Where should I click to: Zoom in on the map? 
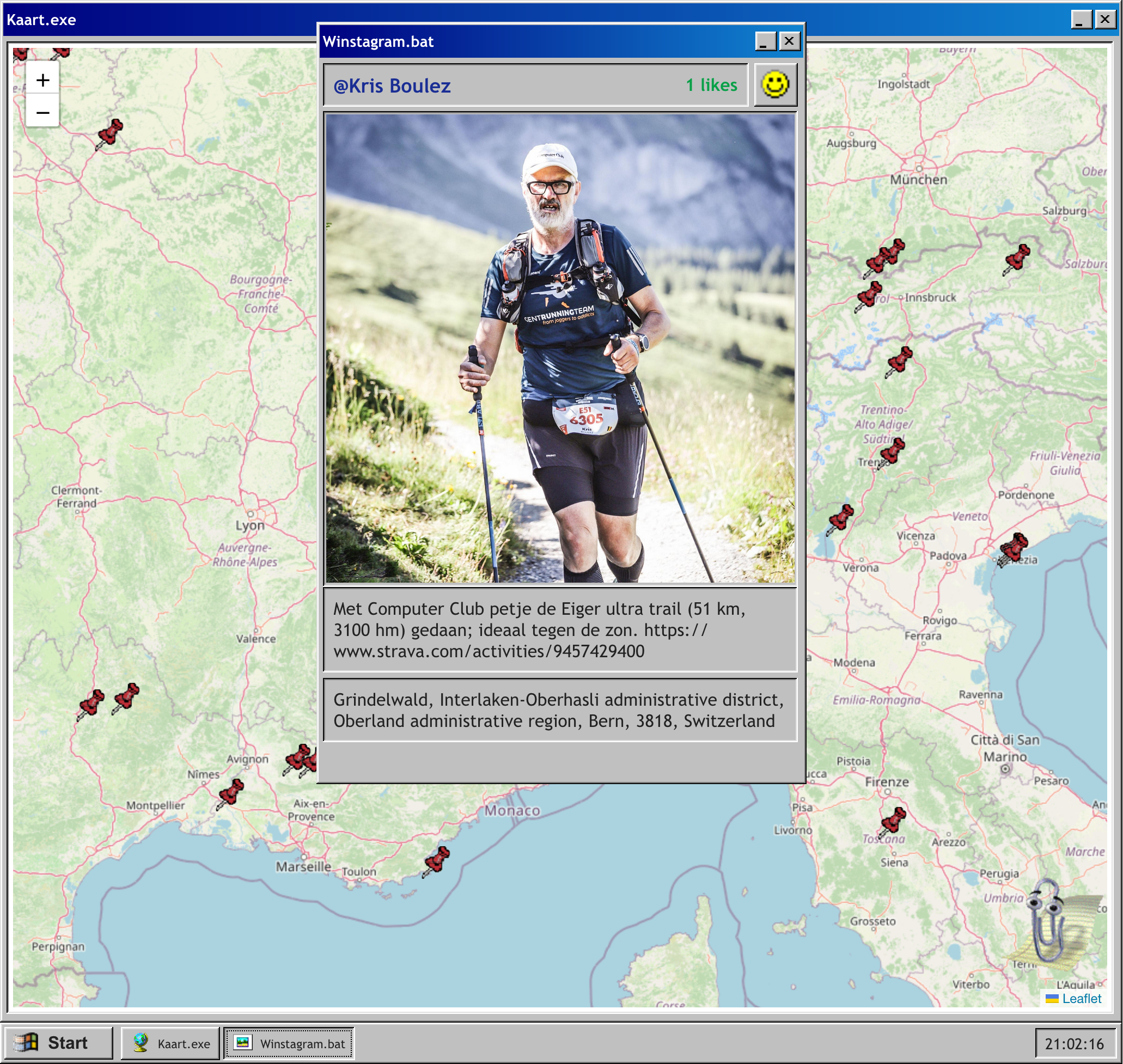(x=42, y=80)
